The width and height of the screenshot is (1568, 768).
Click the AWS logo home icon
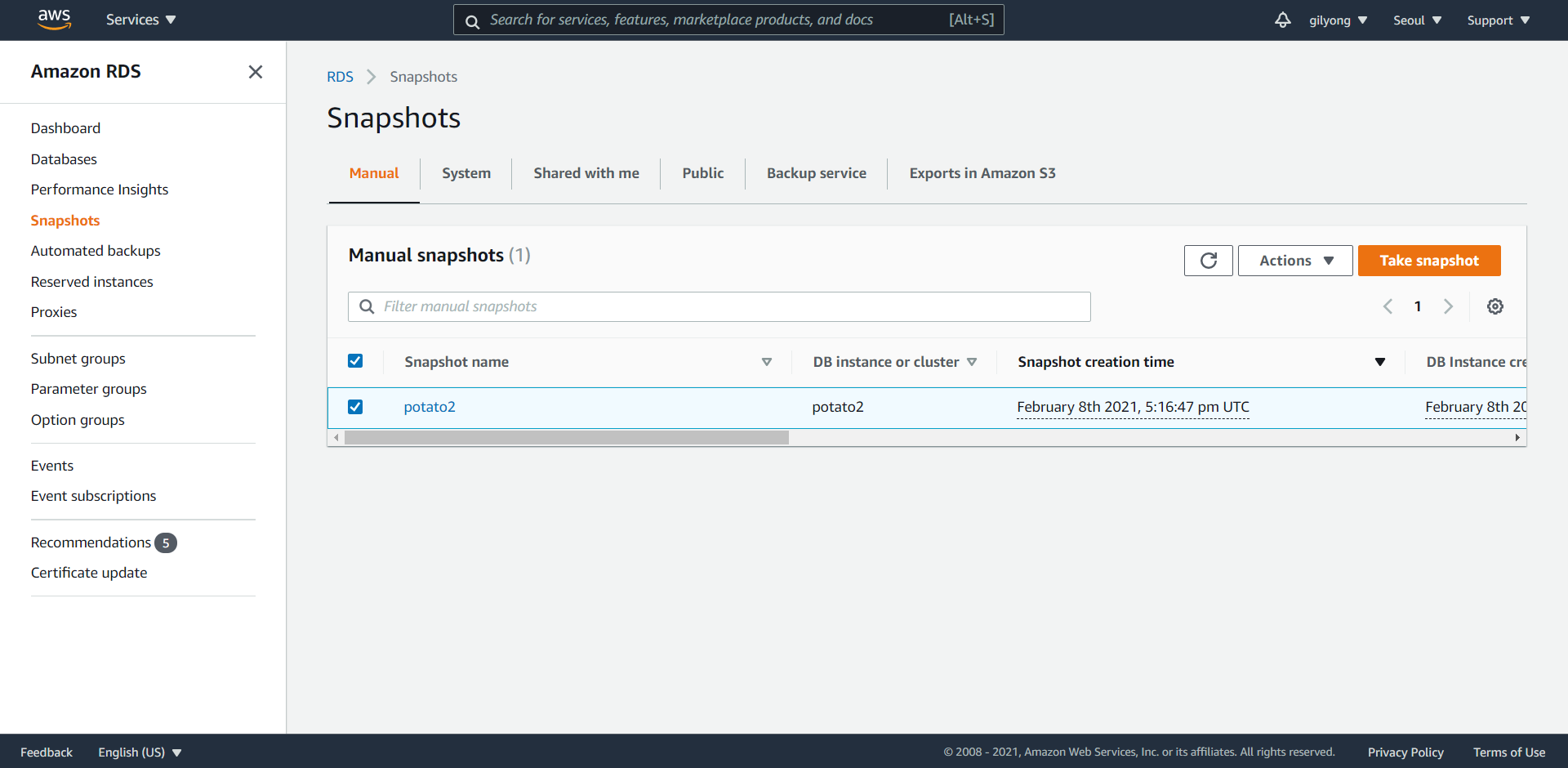(x=54, y=20)
